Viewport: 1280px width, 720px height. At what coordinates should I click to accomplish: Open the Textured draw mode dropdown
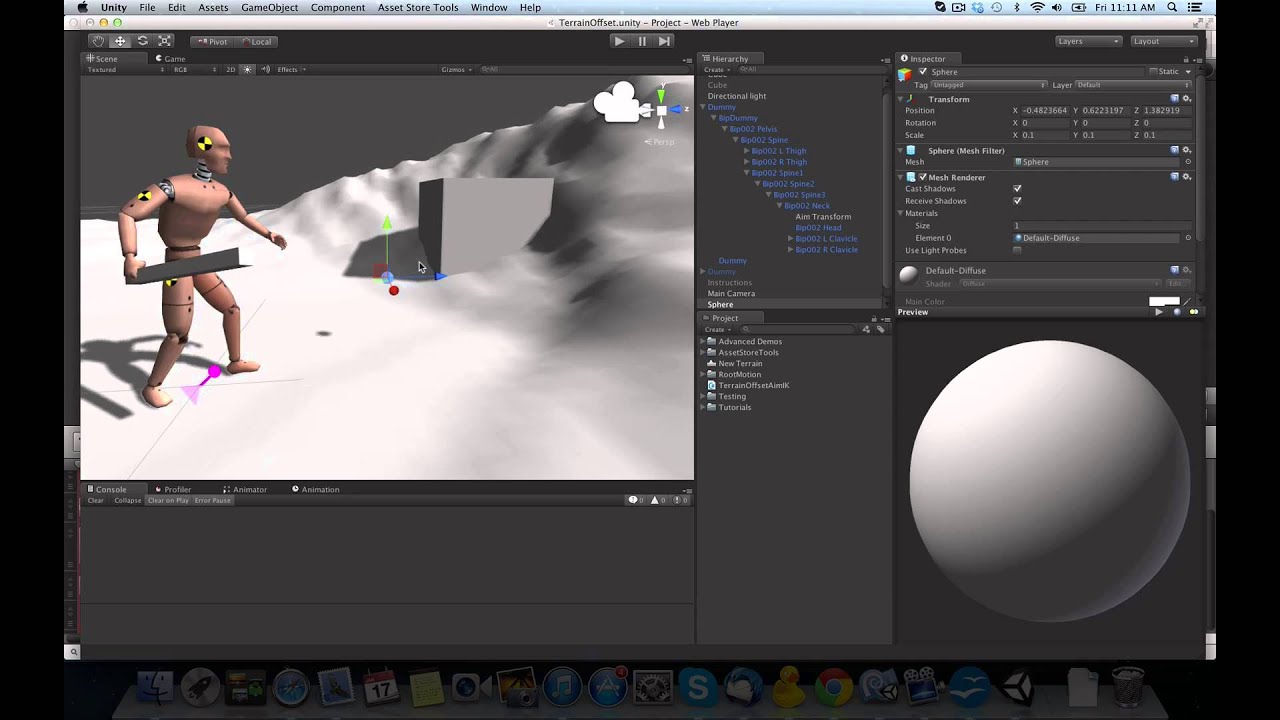pos(125,70)
